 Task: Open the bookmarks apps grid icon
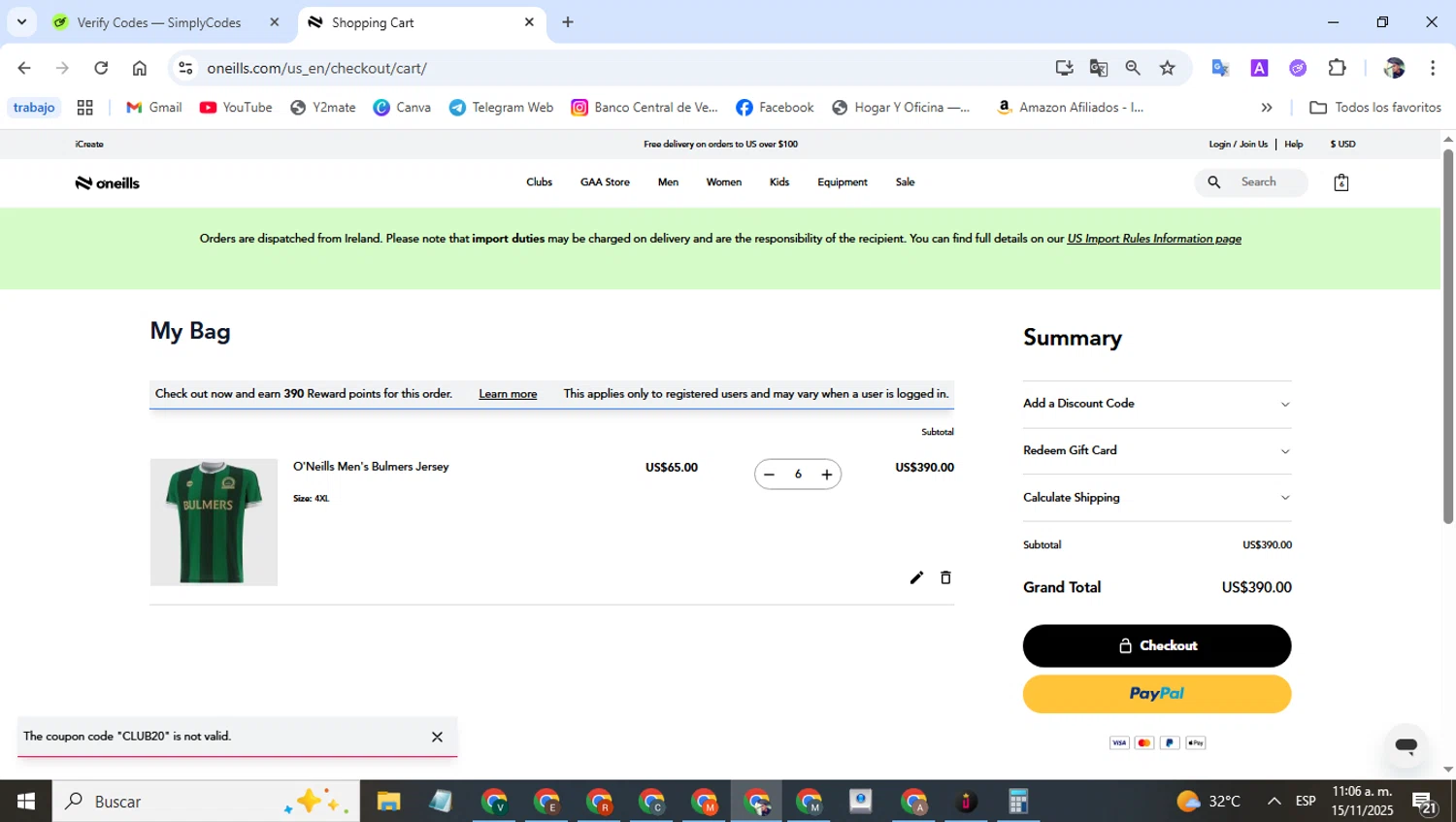coord(85,108)
